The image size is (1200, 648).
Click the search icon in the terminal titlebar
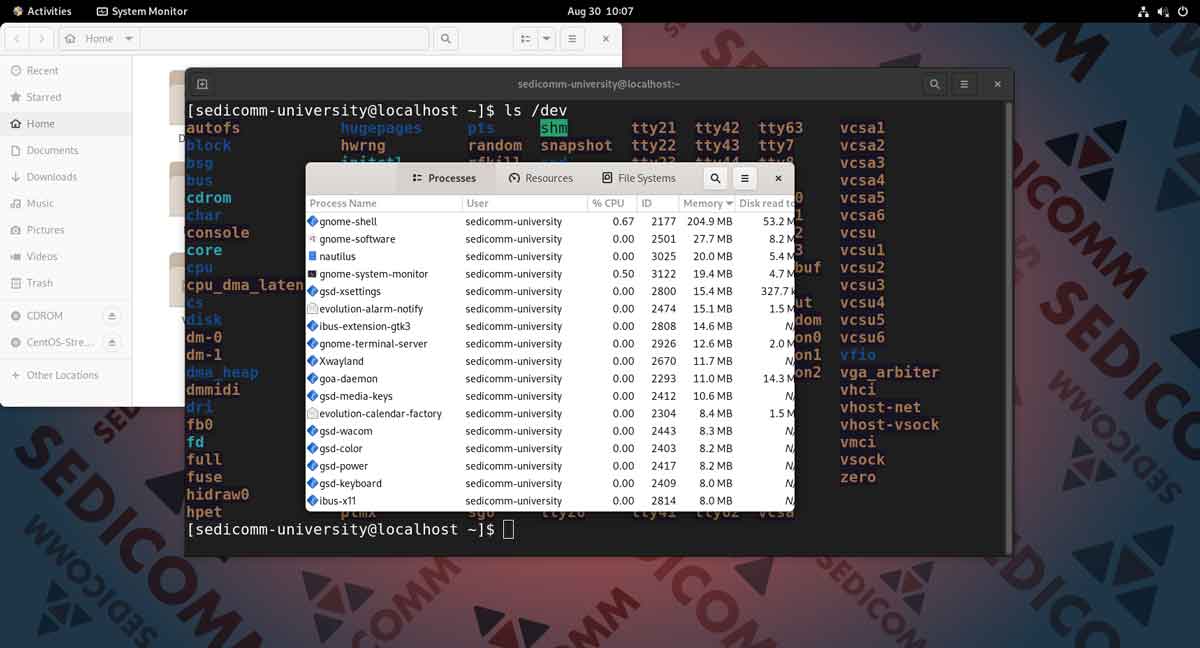(x=934, y=84)
